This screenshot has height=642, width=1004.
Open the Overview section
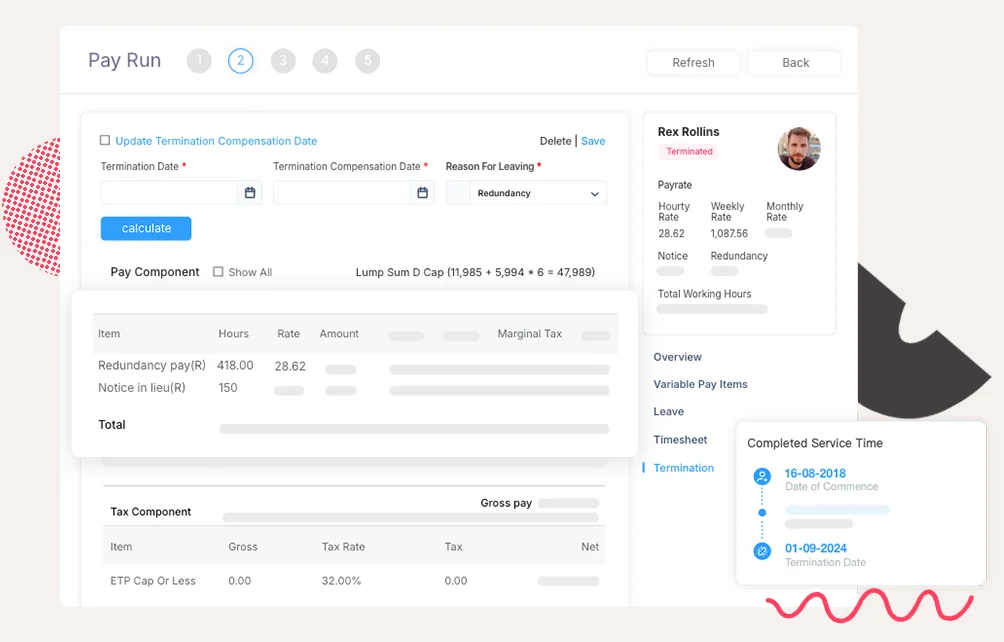[x=677, y=357]
